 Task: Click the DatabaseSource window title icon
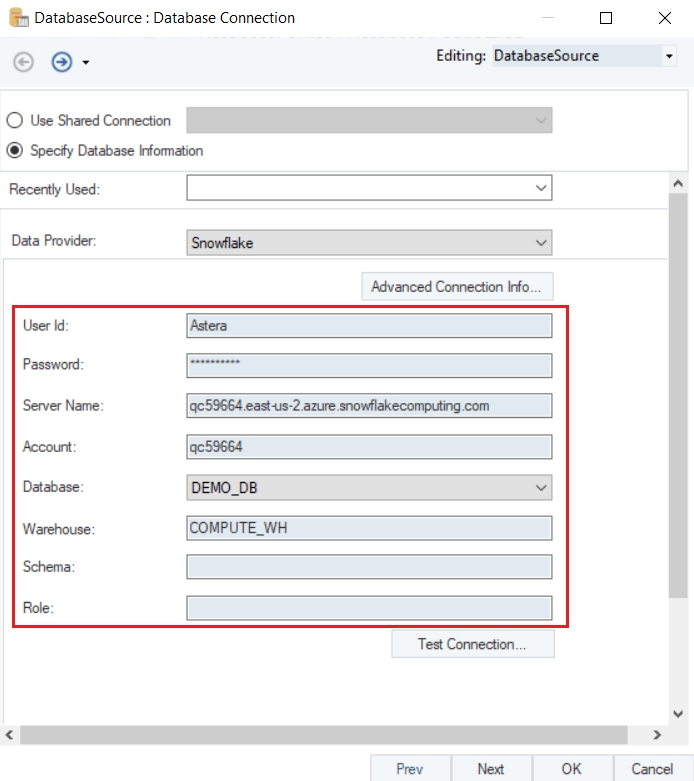pos(19,17)
